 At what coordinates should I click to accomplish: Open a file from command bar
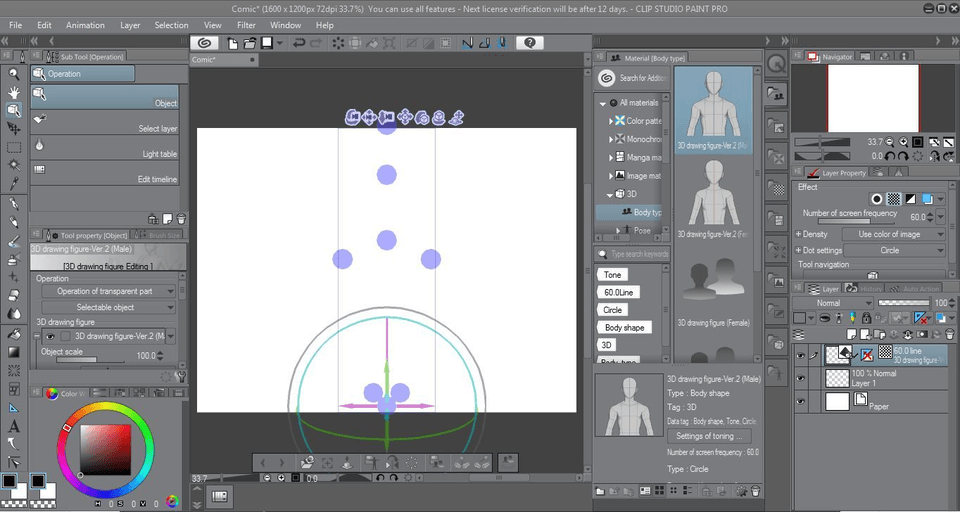click(249, 43)
